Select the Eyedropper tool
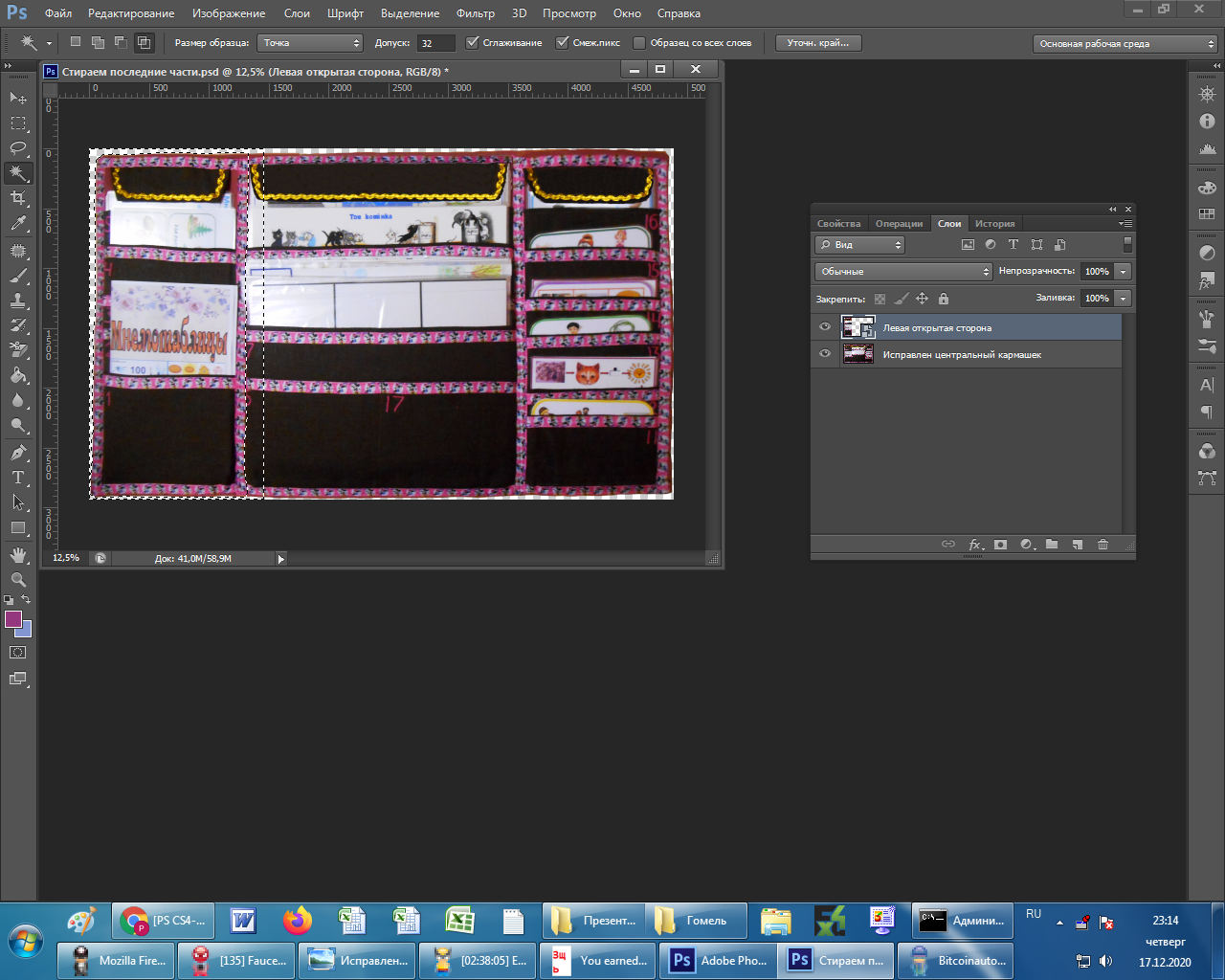 click(x=18, y=224)
